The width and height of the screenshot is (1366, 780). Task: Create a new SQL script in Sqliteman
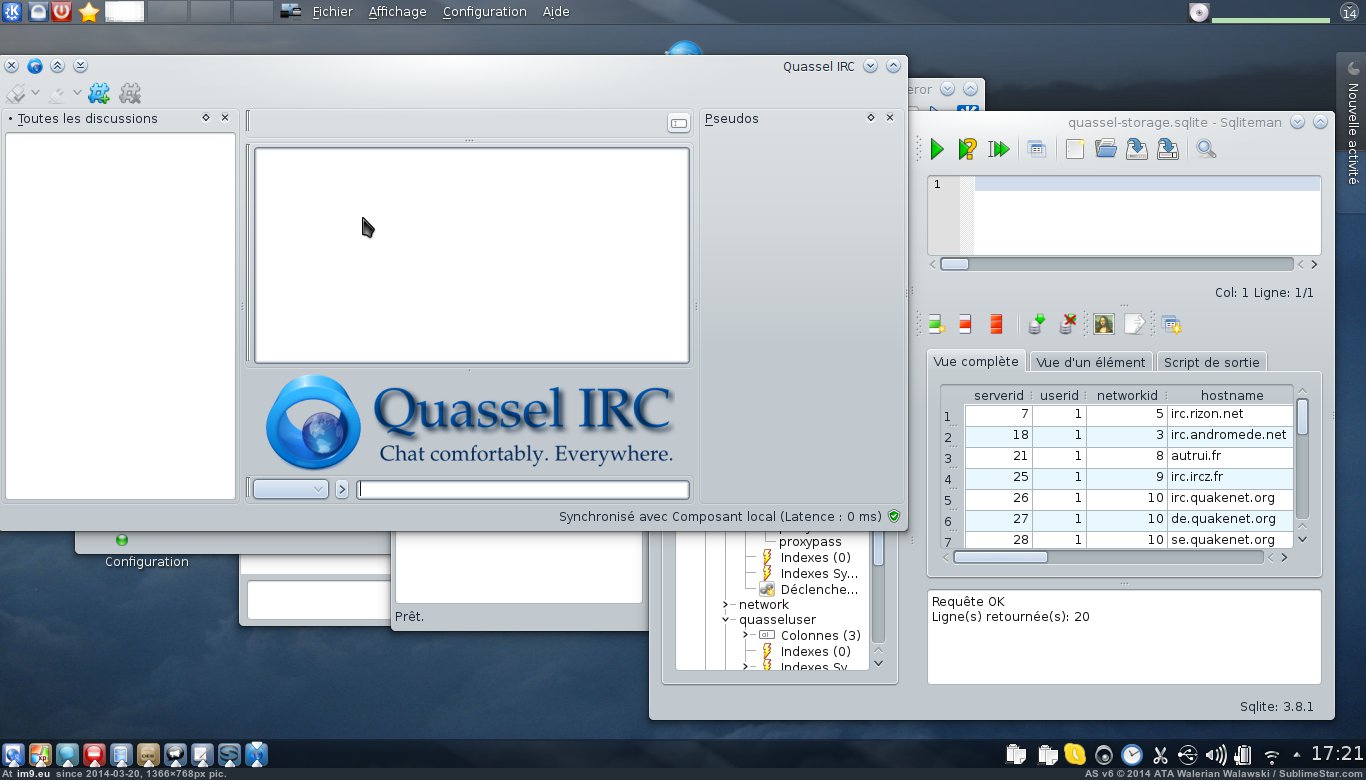[1075, 149]
